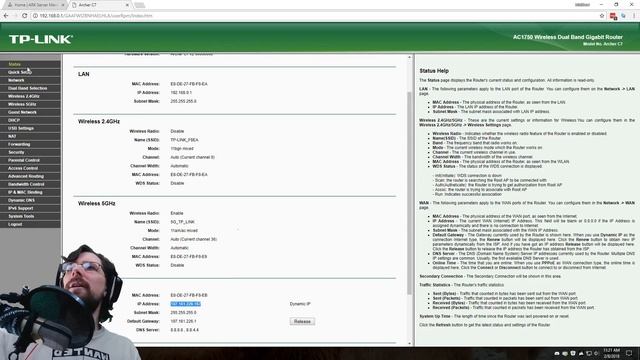
Task: Restore down the Chrome window
Action: [x=616, y=4]
